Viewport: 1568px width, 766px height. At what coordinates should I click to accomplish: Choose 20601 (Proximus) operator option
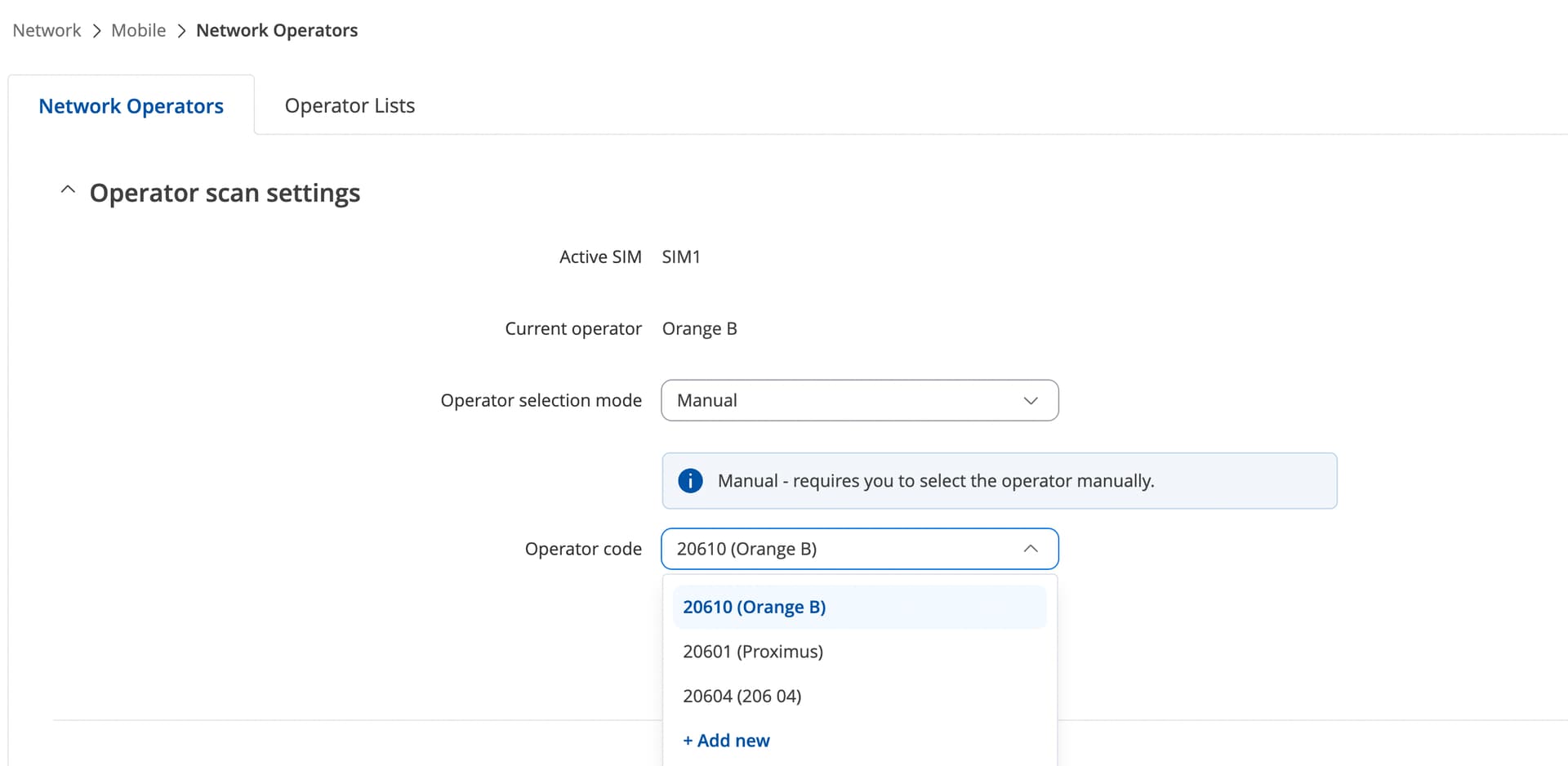pyautogui.click(x=860, y=652)
